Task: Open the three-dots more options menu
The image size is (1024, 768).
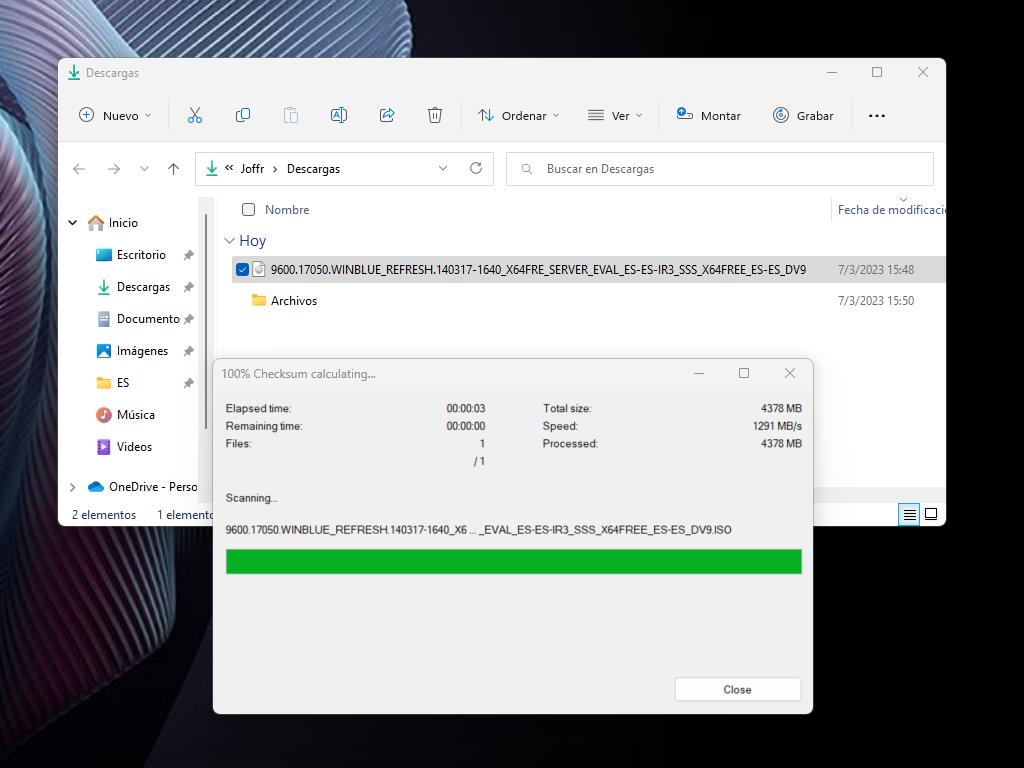Action: tap(876, 116)
